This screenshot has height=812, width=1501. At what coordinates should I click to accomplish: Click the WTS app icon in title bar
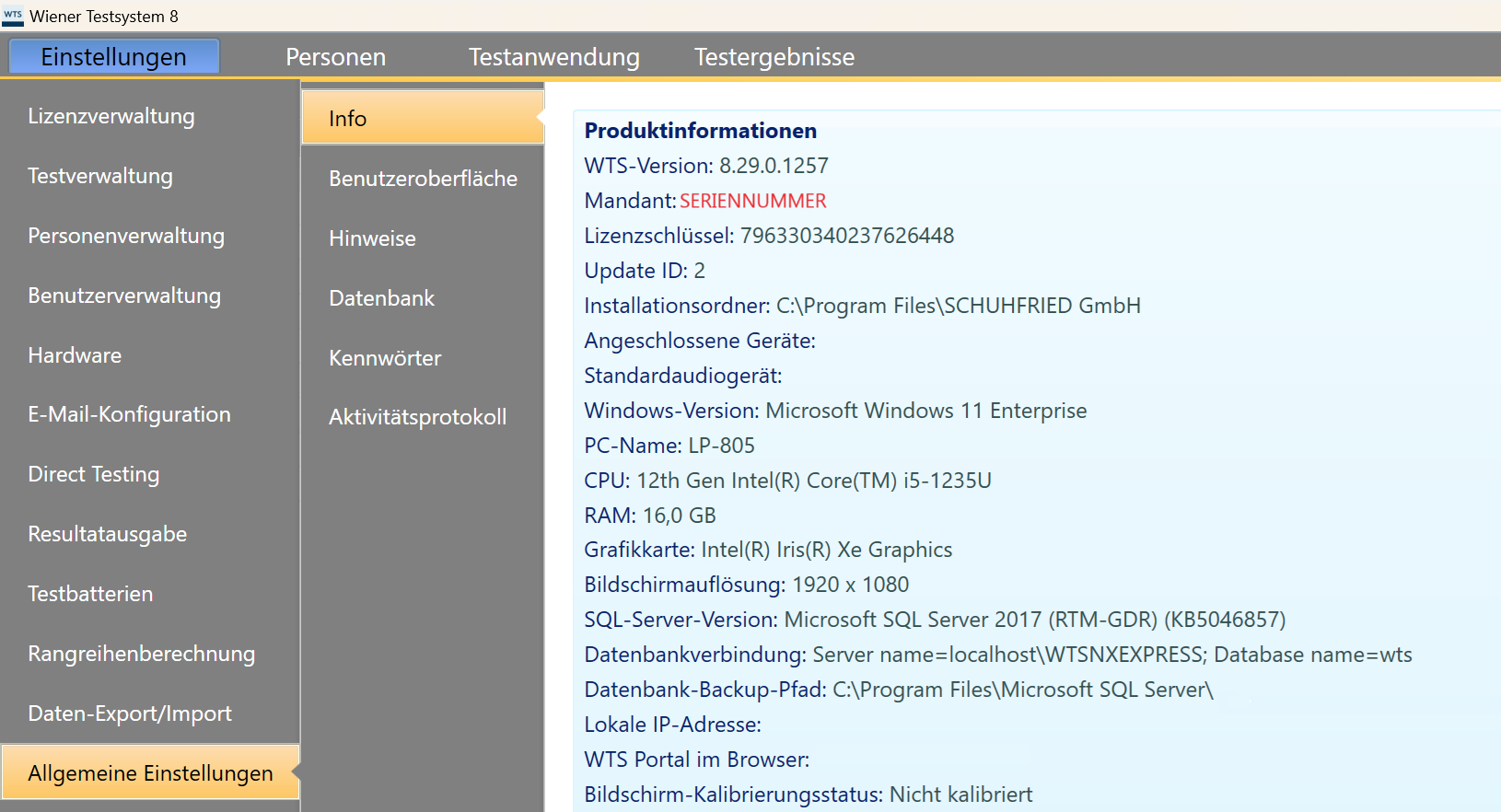13,16
